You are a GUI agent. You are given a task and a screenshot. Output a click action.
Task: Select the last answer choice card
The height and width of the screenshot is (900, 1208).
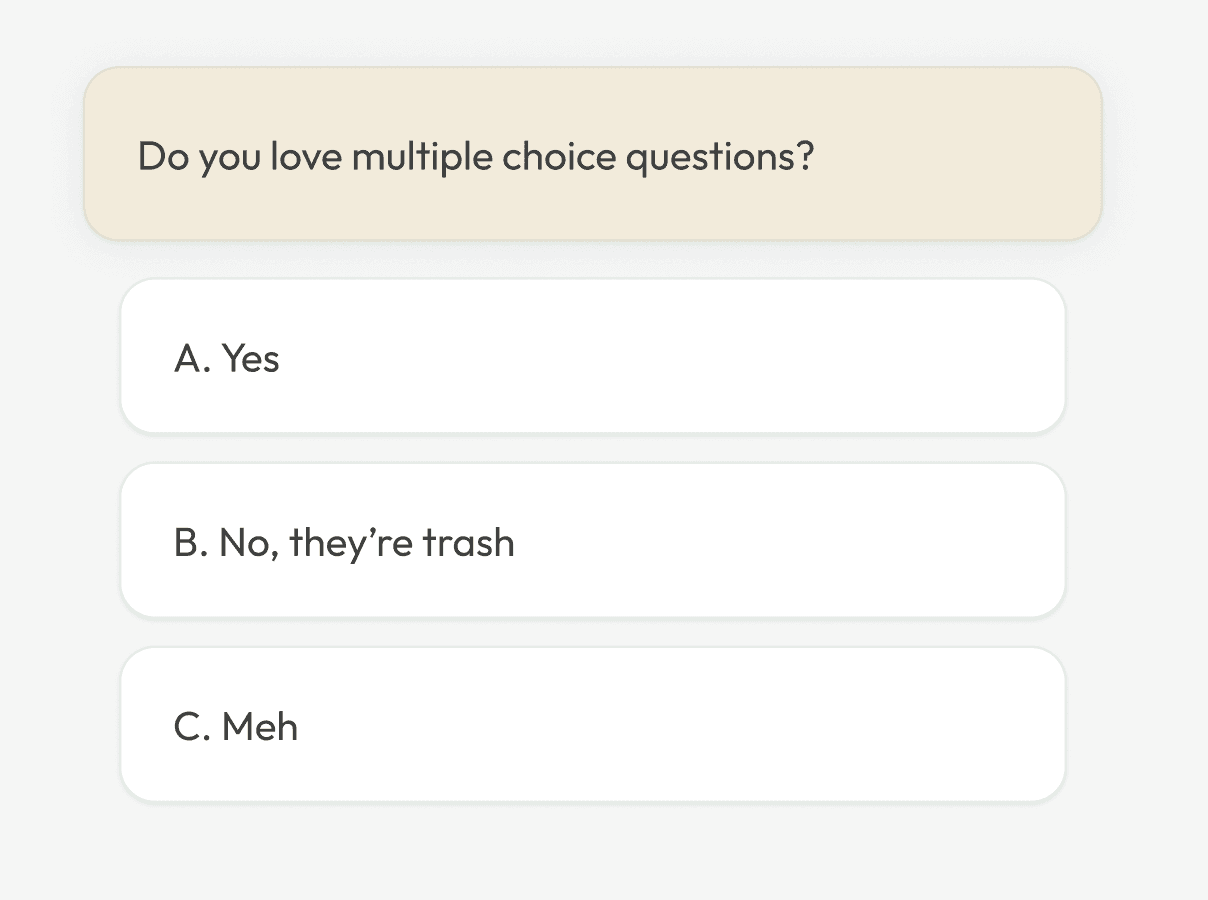coord(592,725)
